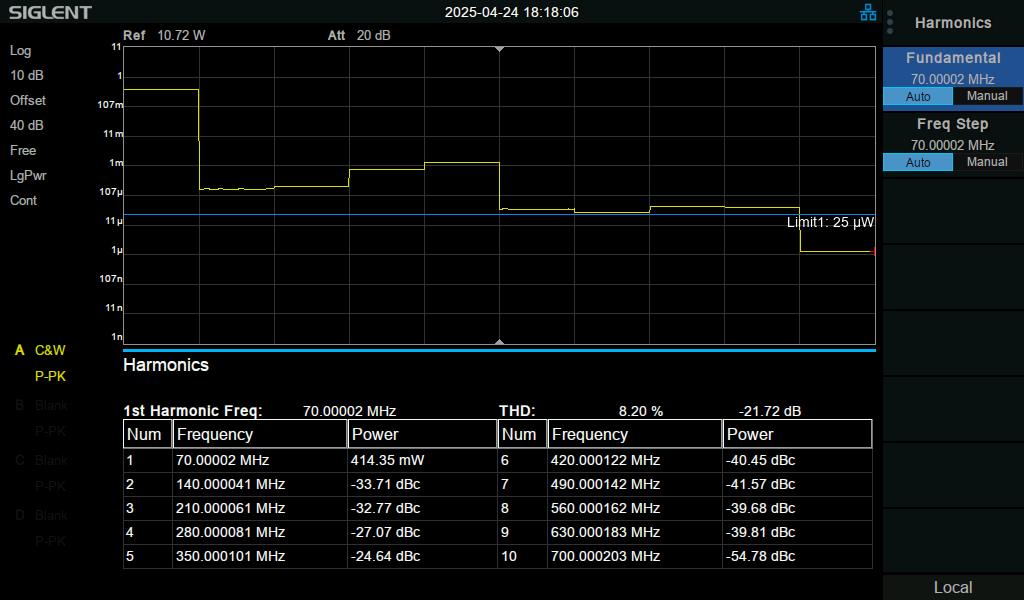Click the LAN network status icon
The height and width of the screenshot is (600, 1024).
click(x=868, y=12)
